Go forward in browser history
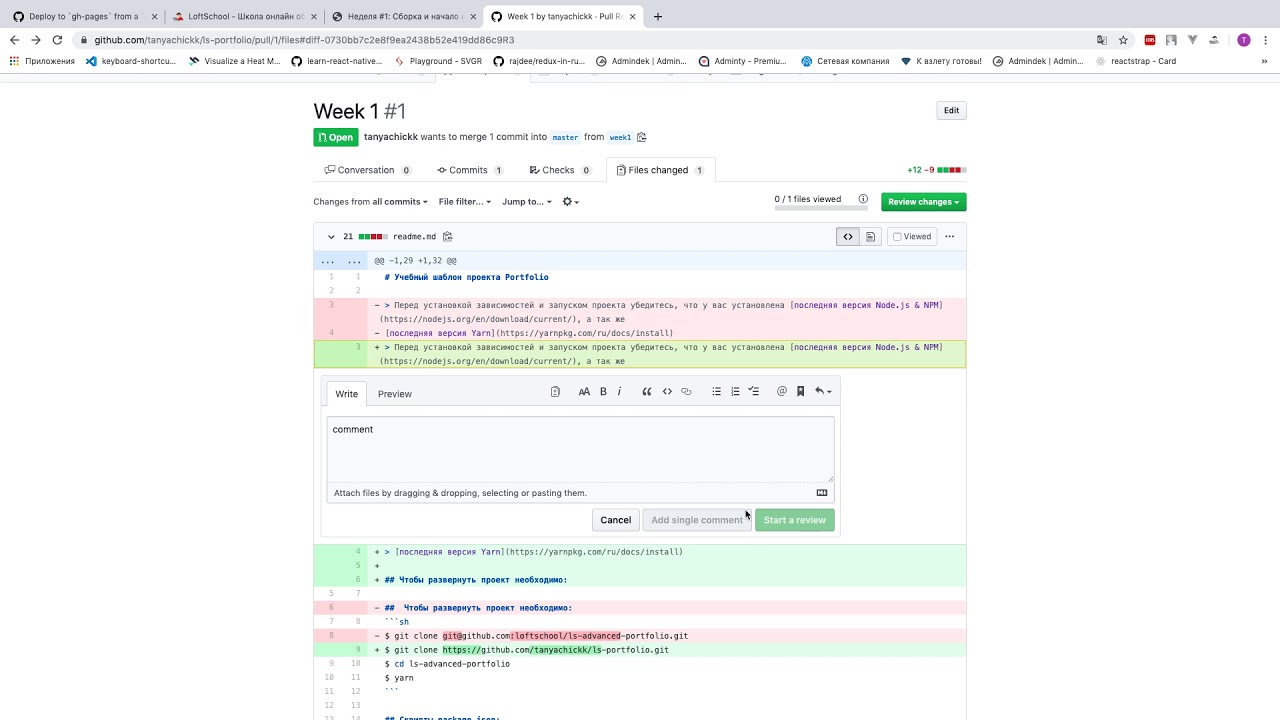The image size is (1280, 720). (35, 40)
